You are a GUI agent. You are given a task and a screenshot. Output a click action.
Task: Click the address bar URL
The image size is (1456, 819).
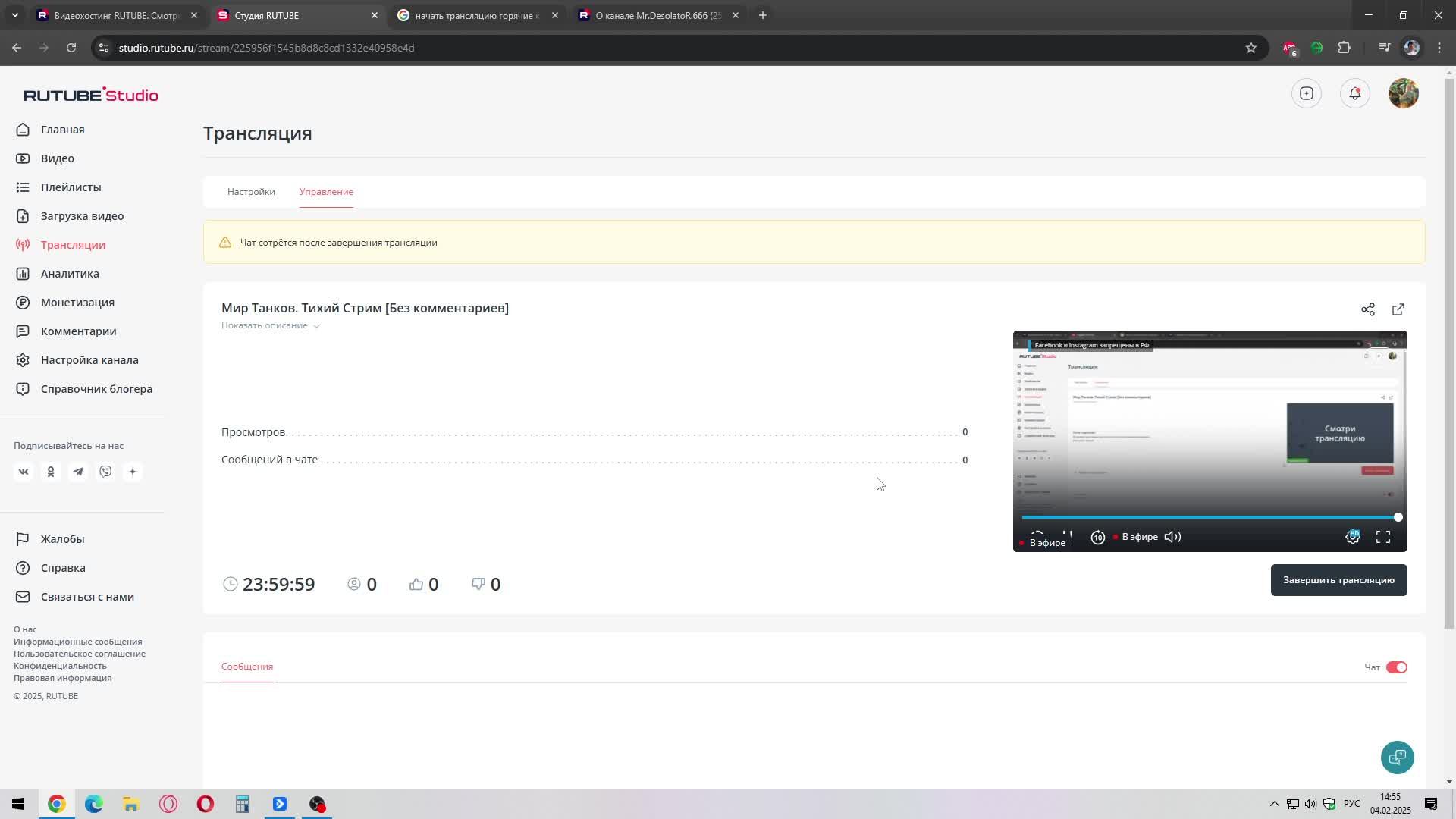[x=266, y=48]
